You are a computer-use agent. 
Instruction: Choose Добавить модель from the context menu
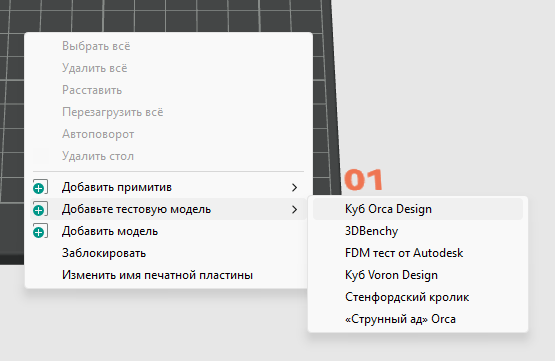pos(168,231)
